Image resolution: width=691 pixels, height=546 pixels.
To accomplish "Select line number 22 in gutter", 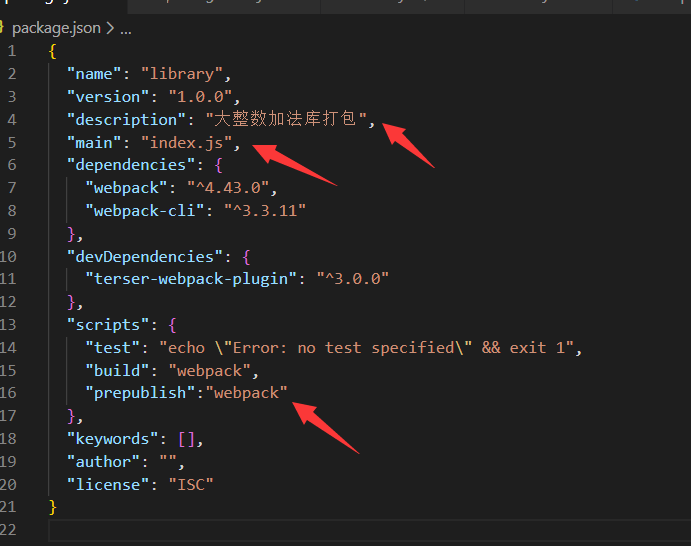I will [x=8, y=529].
